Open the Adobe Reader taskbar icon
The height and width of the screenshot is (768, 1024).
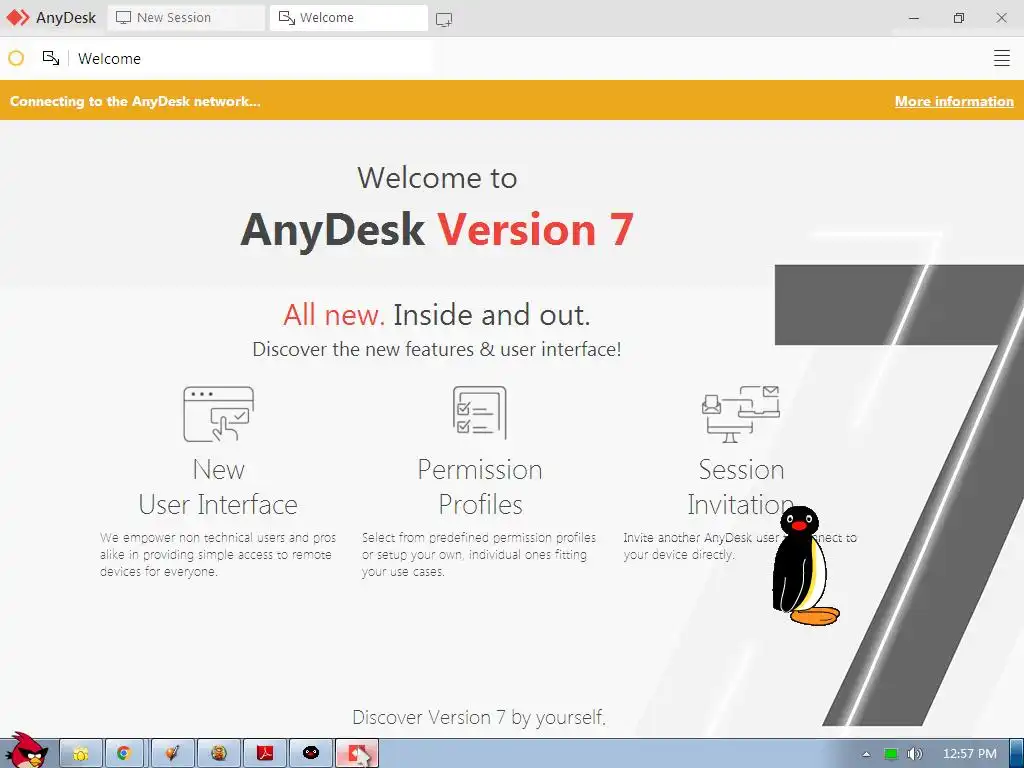264,754
